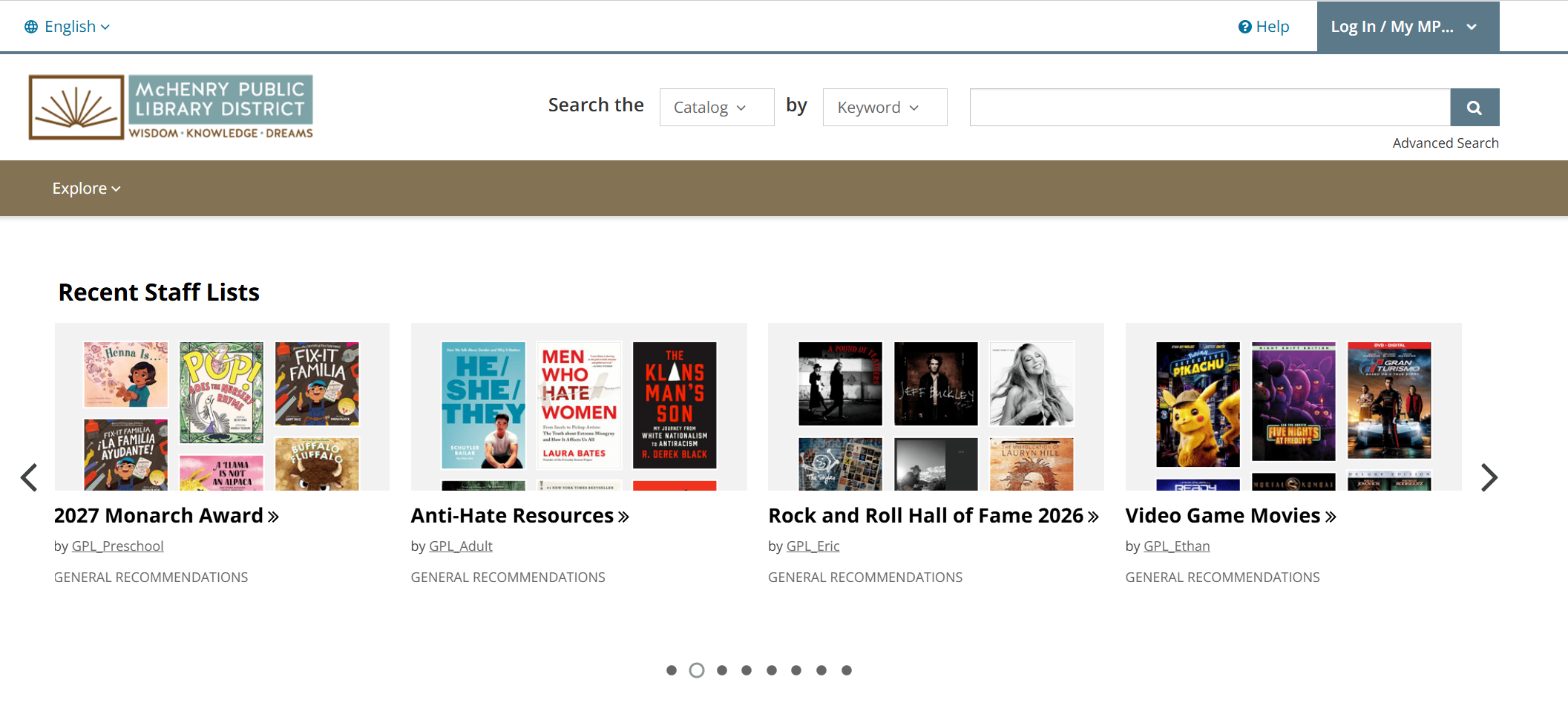Image resolution: width=1568 pixels, height=723 pixels.
Task: View the GPL_Ethan author profile
Action: pyautogui.click(x=1176, y=546)
